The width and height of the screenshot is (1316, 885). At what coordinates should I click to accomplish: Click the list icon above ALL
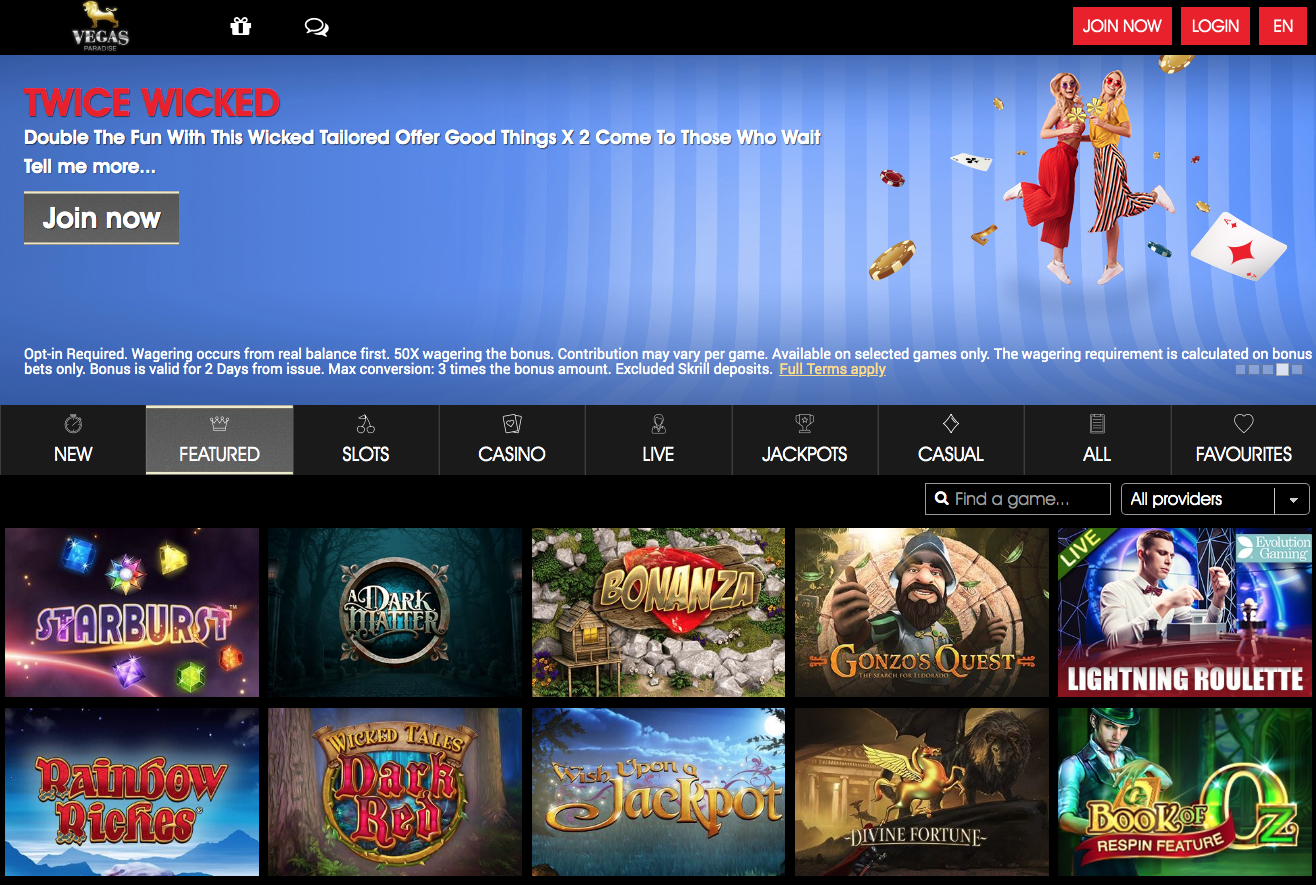[x=1097, y=424]
